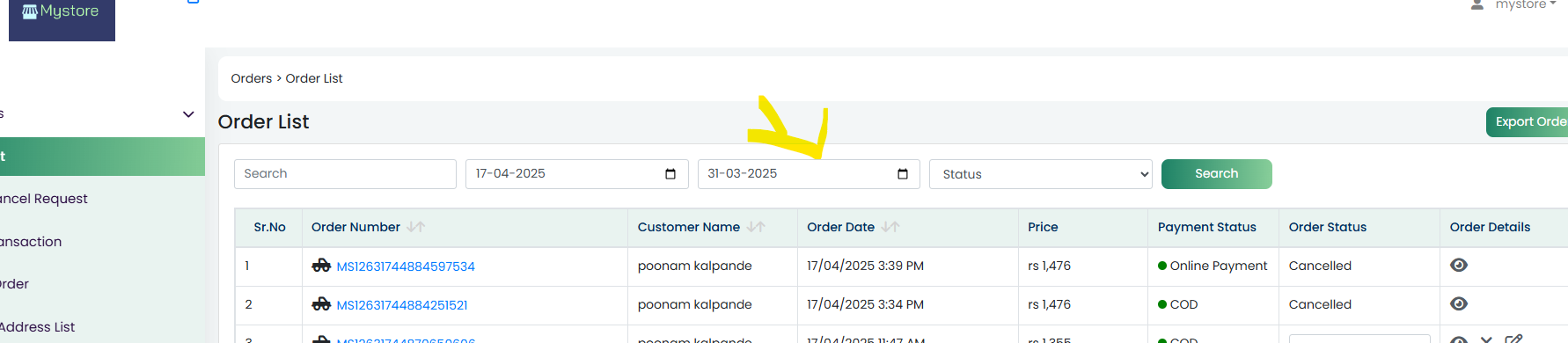
Task: Click delivery truck icon for order MS12631744884597534
Action: point(321,266)
